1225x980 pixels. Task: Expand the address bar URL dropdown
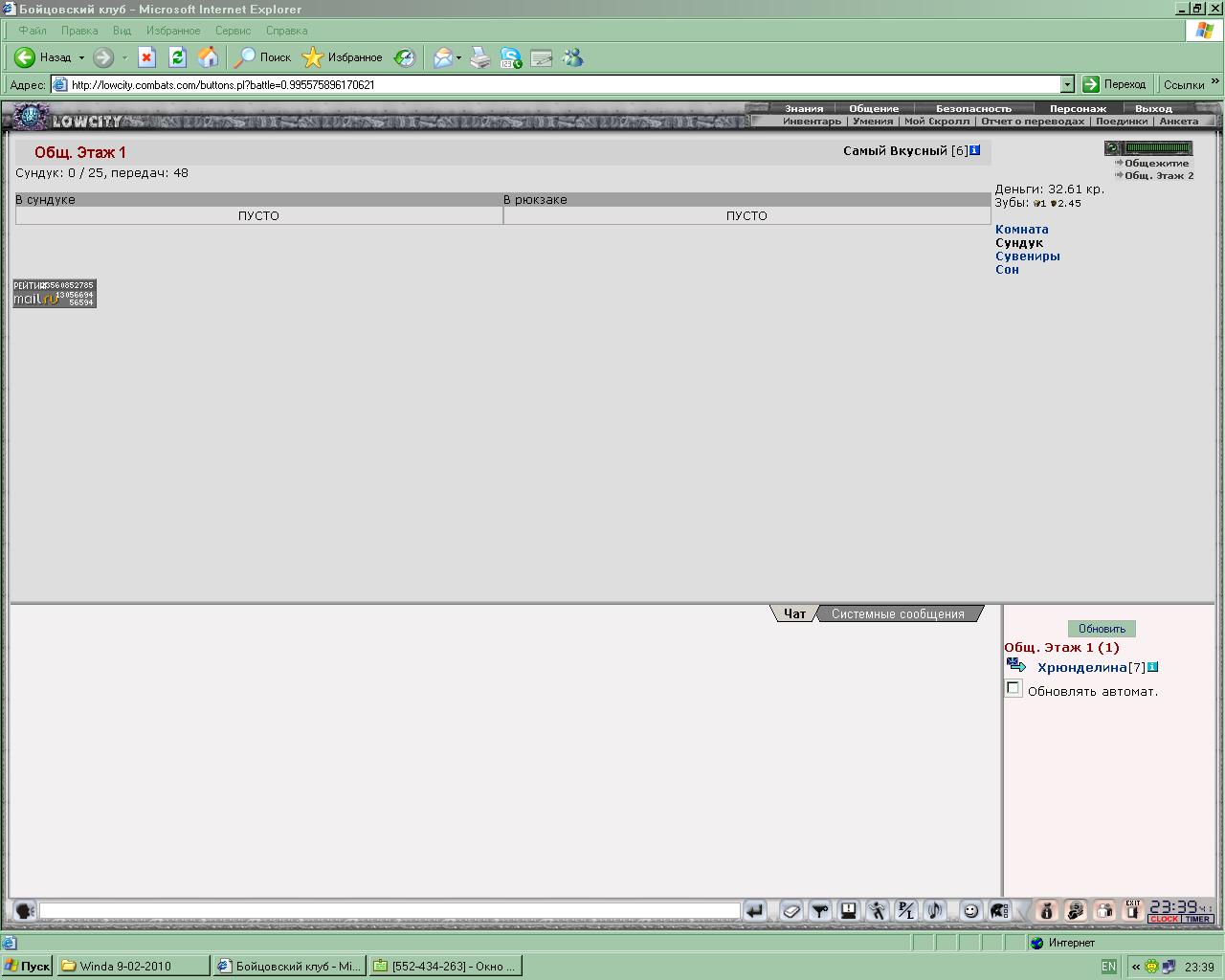tap(1067, 84)
